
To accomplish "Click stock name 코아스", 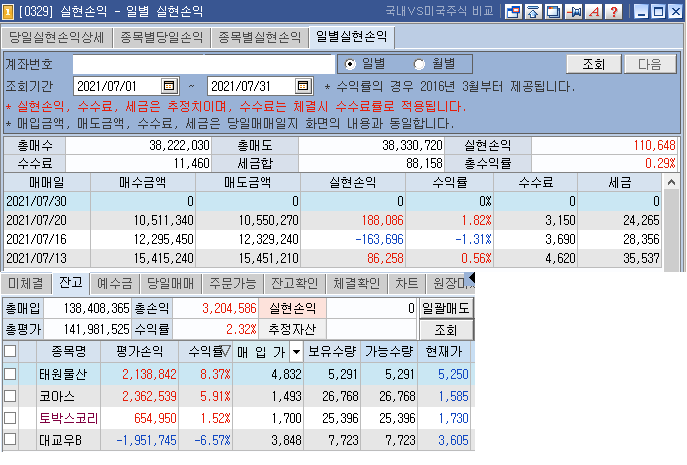I will pyautogui.click(x=57, y=396).
